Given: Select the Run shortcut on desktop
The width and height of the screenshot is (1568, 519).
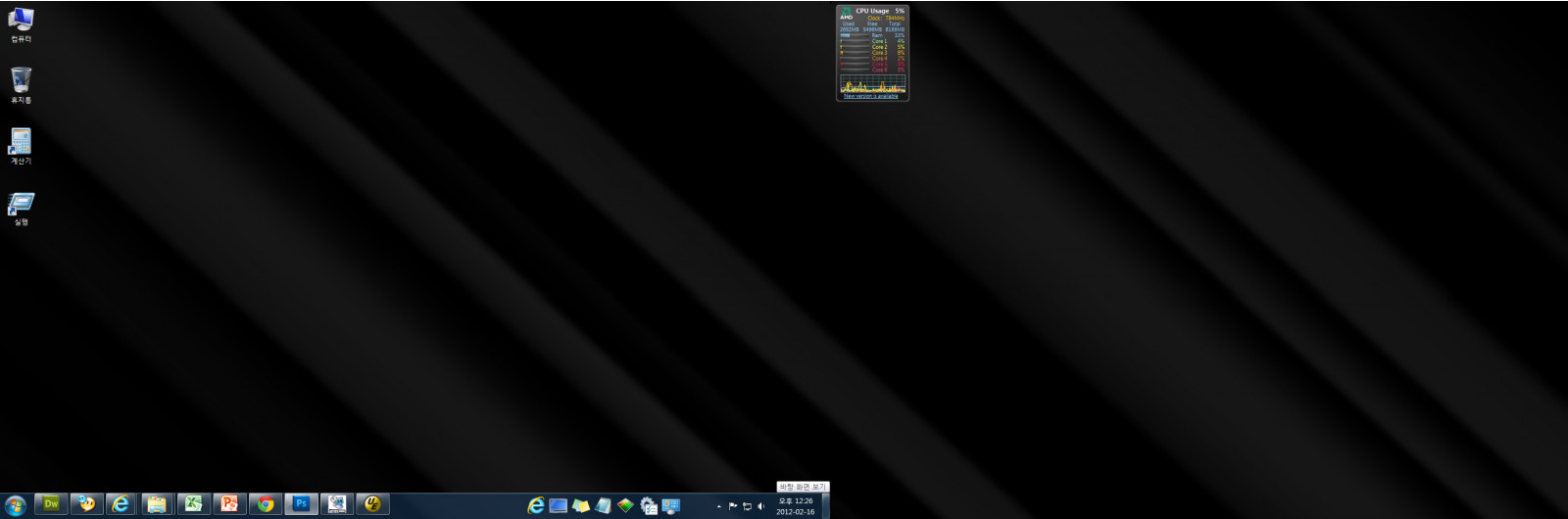Looking at the screenshot, I should pos(21,204).
